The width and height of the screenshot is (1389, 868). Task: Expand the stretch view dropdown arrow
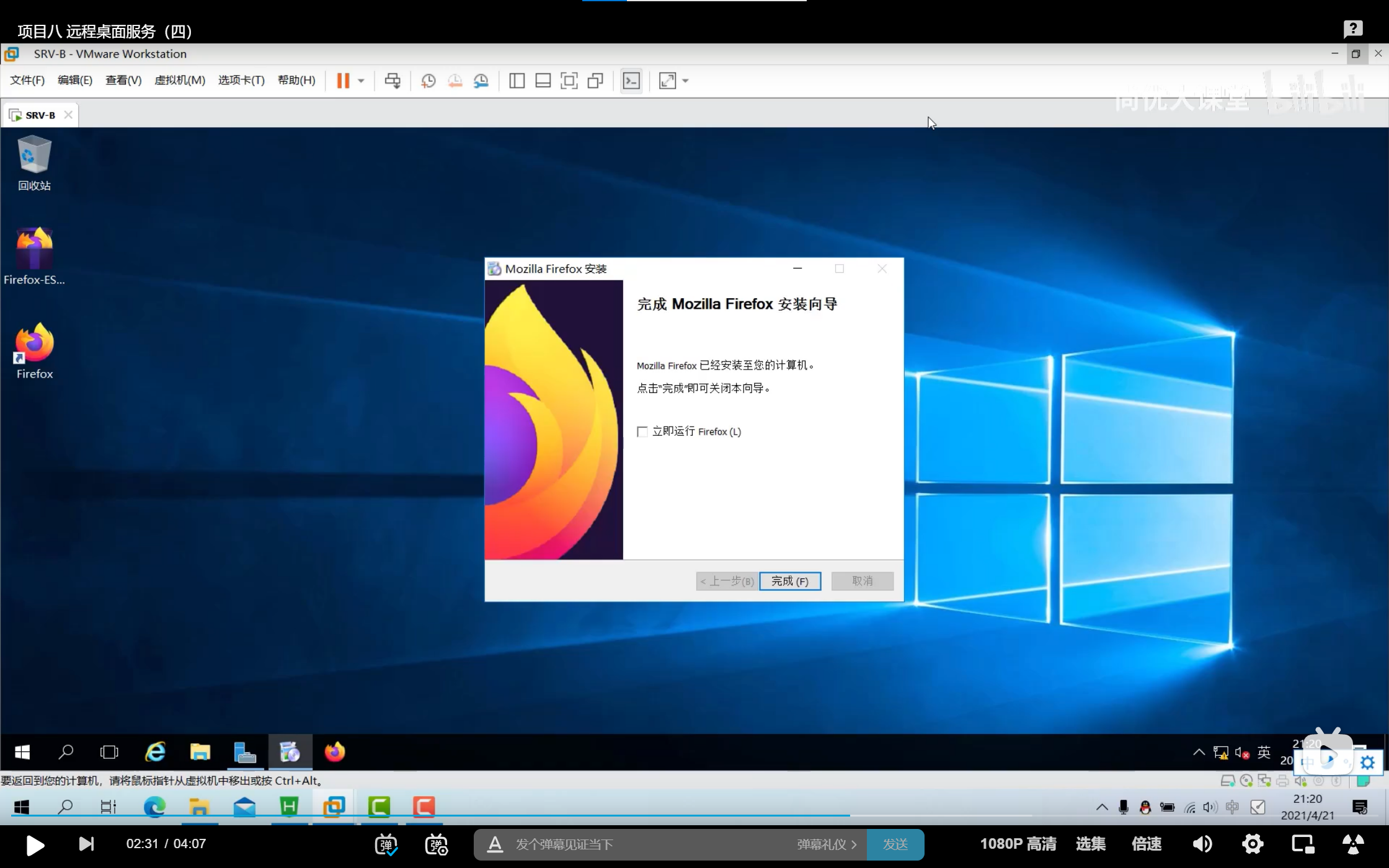(x=685, y=81)
